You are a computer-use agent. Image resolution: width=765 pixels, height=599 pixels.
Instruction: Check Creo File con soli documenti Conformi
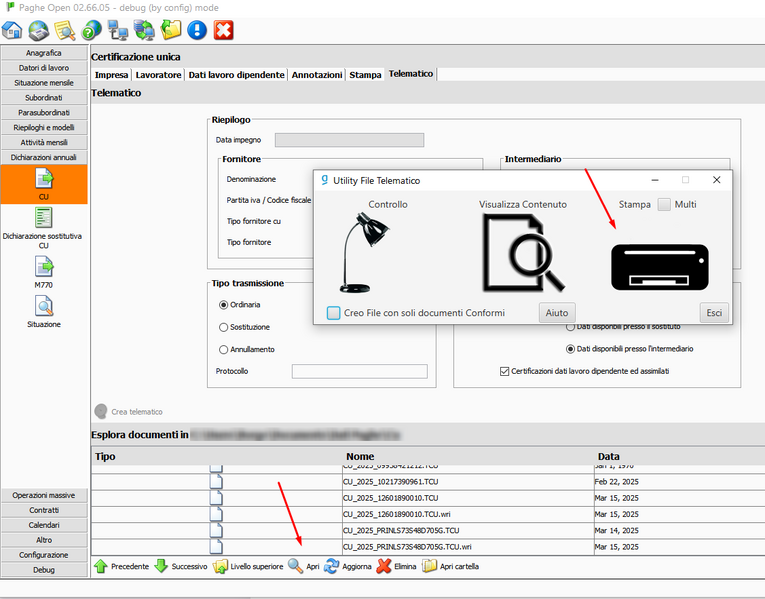tap(334, 313)
